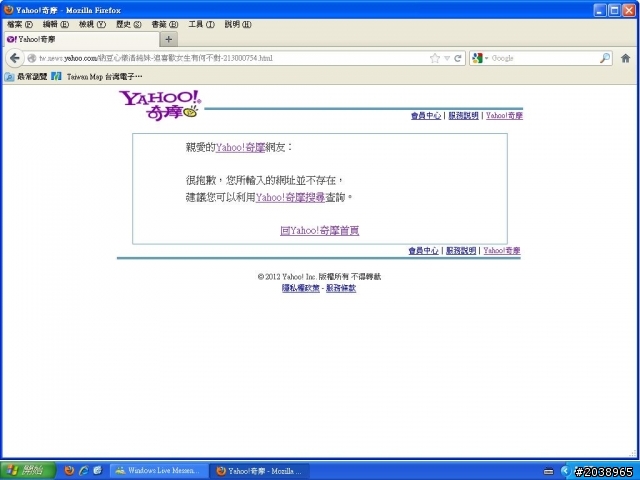Open the search engine selector Google icon
The width and height of the screenshot is (640, 480).
[x=477, y=58]
